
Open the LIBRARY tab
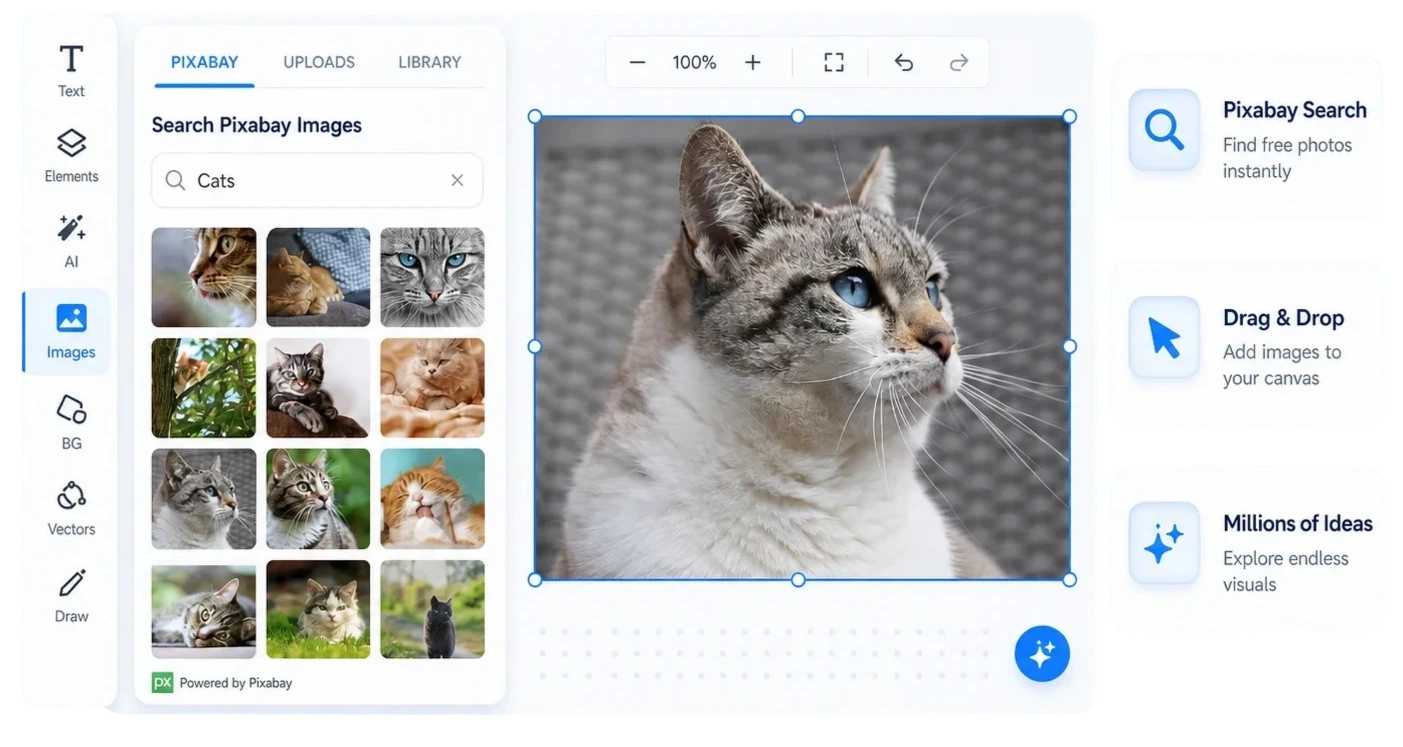pyautogui.click(x=430, y=62)
